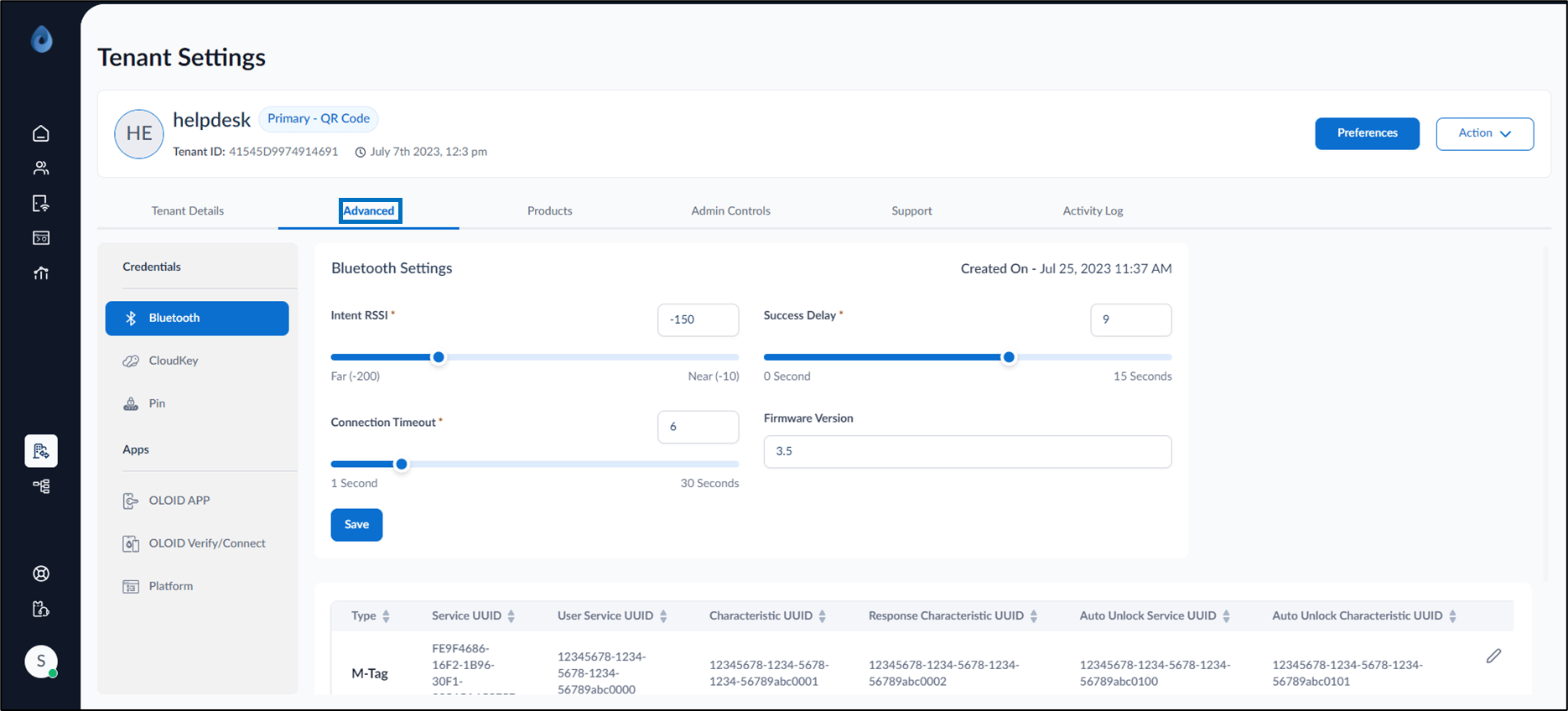Click the OLOID droplet logo

(x=41, y=39)
